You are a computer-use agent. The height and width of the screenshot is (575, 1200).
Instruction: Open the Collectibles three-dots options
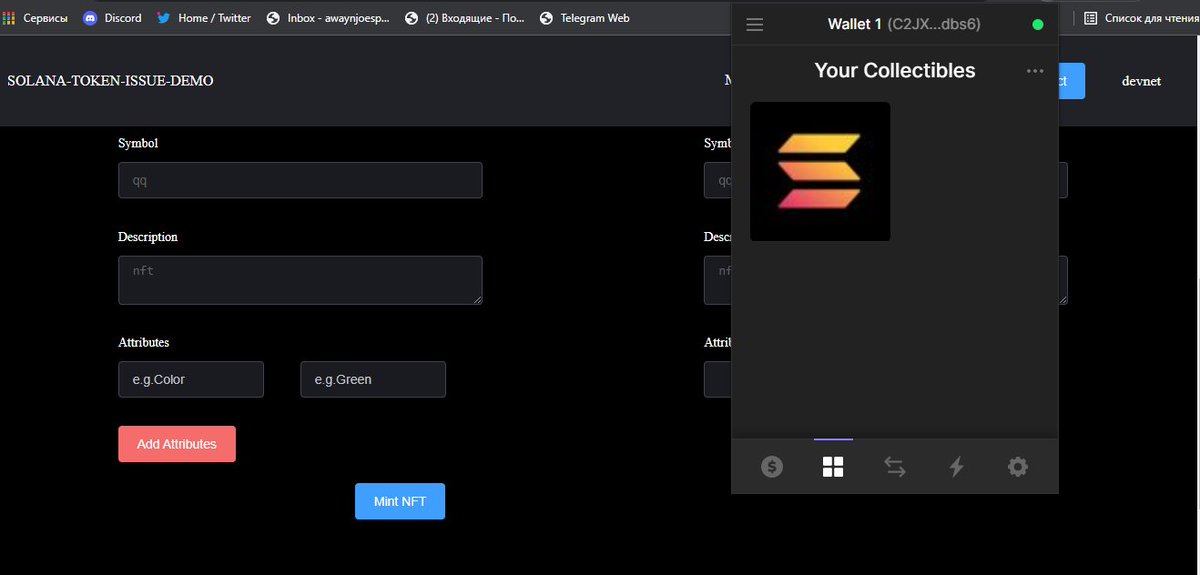coord(1035,71)
